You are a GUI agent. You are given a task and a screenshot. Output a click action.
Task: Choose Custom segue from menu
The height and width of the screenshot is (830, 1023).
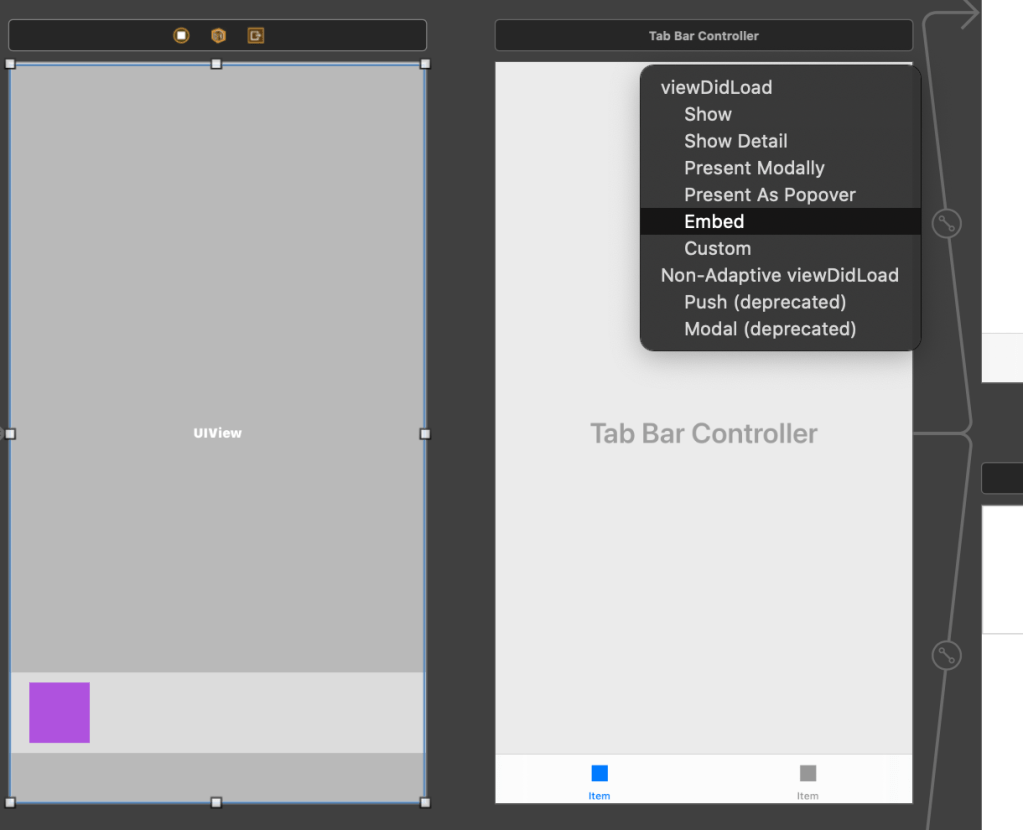pyautogui.click(x=717, y=248)
